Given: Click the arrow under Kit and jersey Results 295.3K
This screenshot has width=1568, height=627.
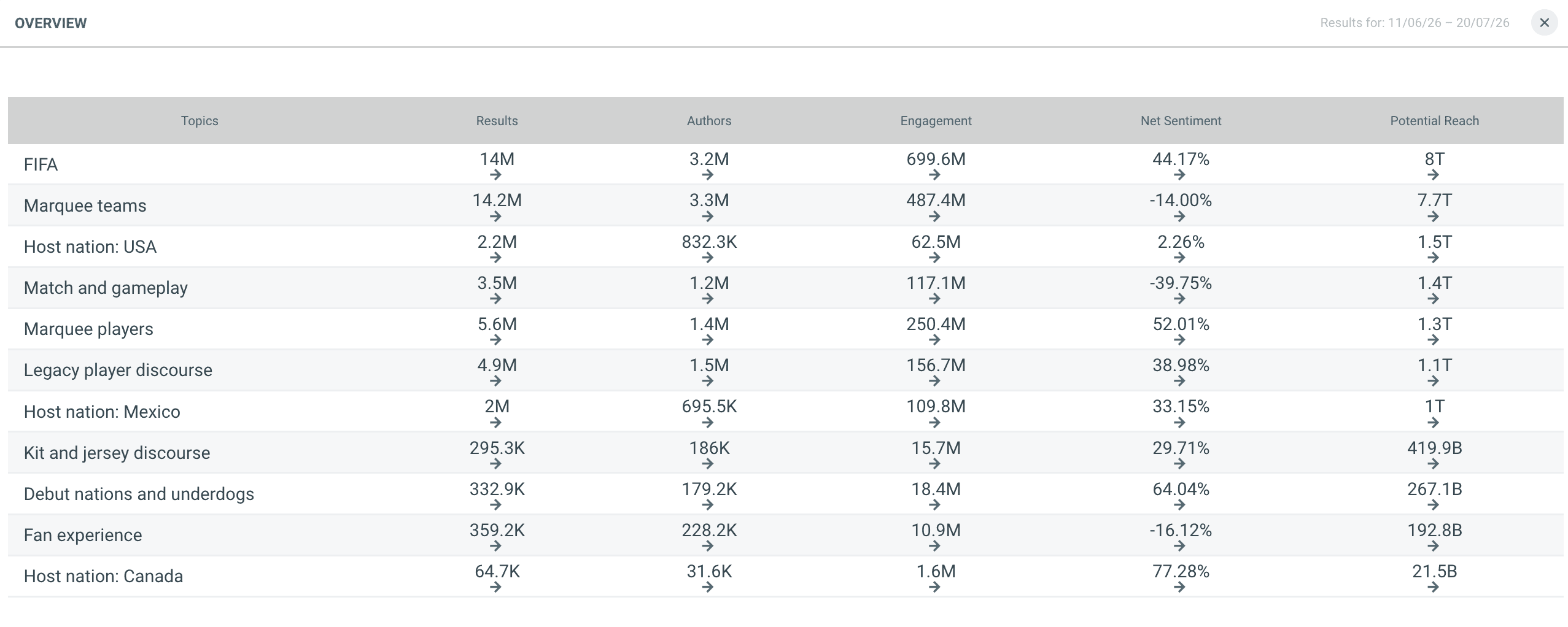Looking at the screenshot, I should 496,464.
